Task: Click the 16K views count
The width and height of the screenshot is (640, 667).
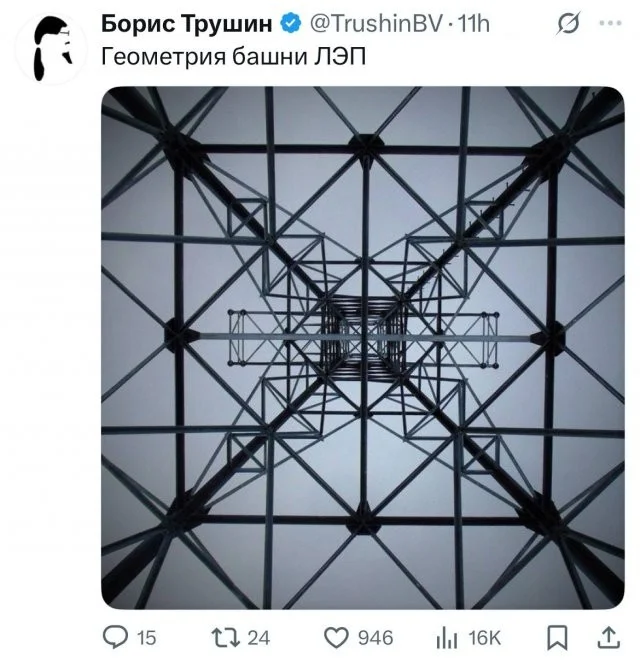Action: click(484, 637)
